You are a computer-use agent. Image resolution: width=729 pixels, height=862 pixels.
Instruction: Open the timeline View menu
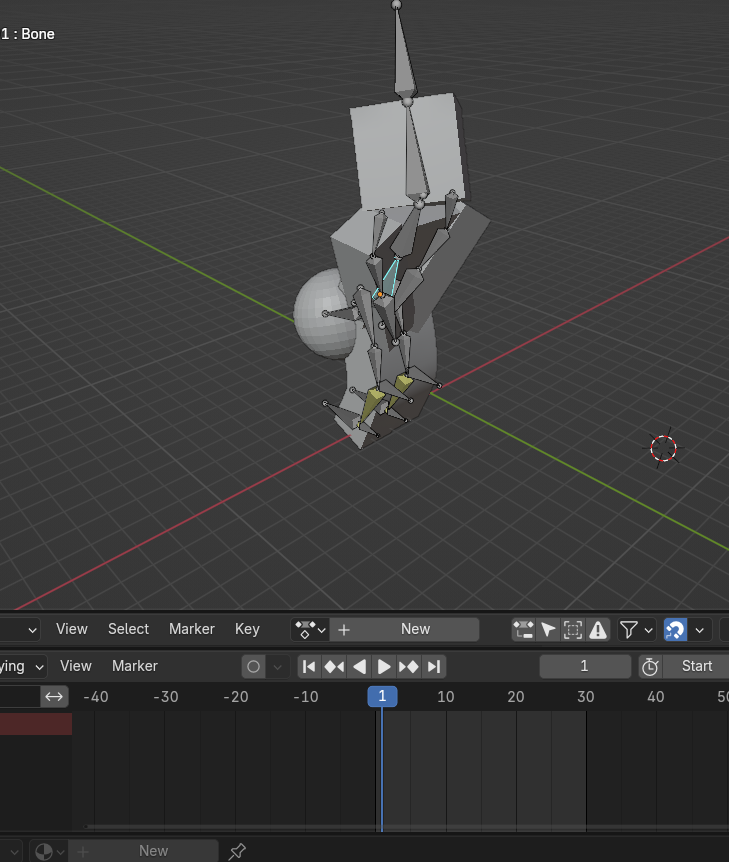coord(75,666)
